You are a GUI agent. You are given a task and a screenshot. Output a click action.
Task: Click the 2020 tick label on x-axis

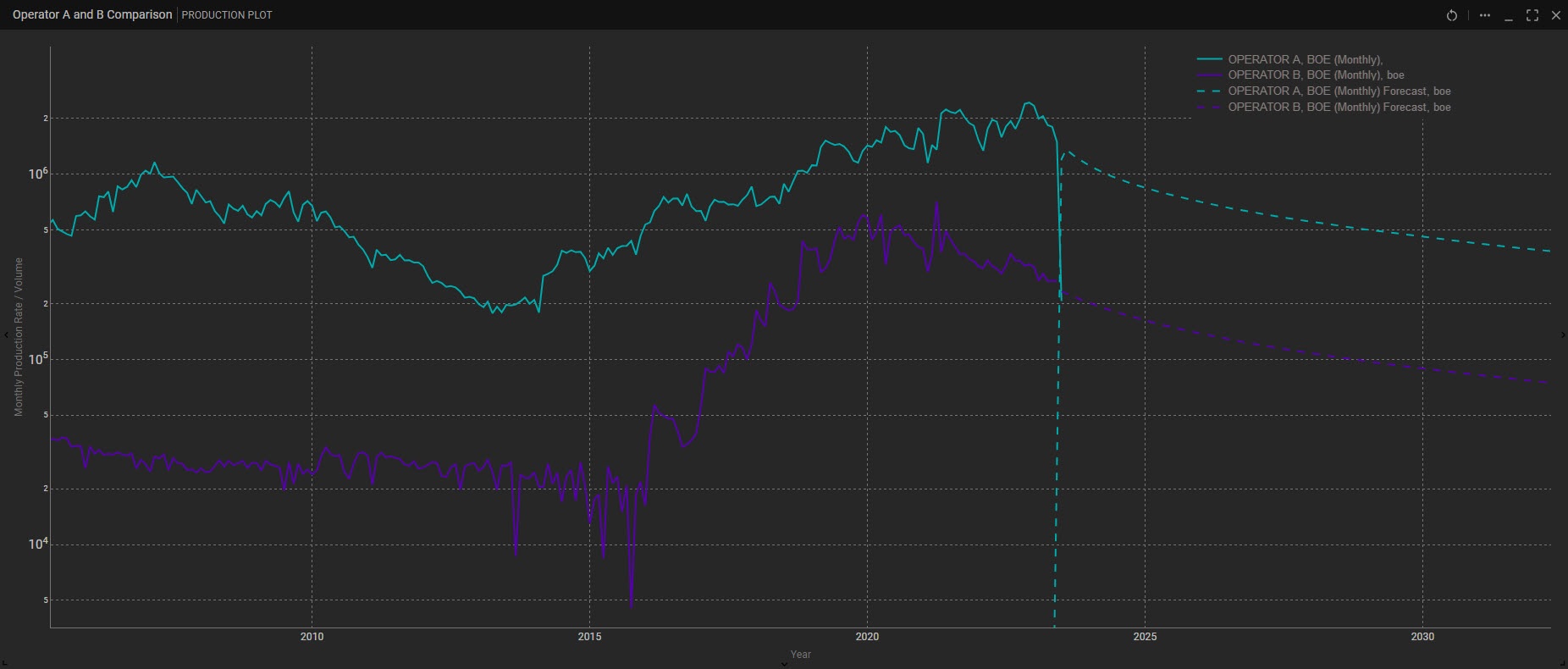point(867,637)
